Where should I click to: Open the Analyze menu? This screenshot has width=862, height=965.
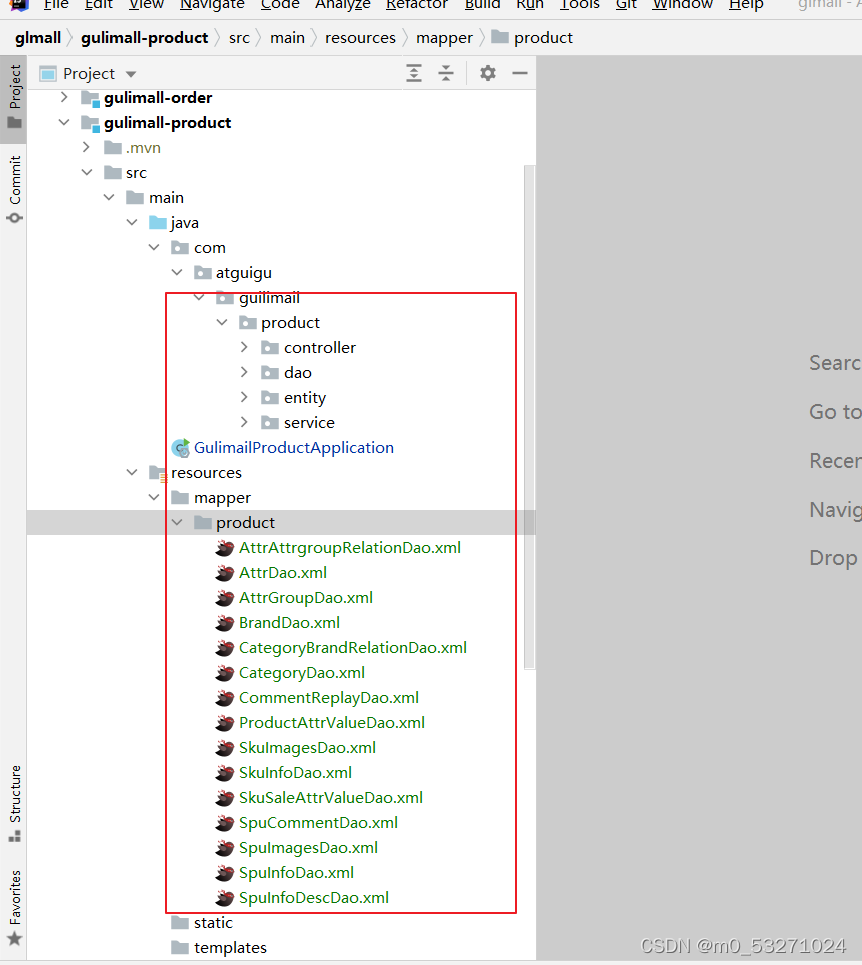point(343,5)
